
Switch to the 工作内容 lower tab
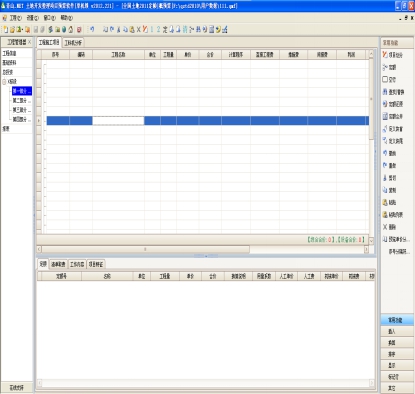pyautogui.click(x=77, y=264)
